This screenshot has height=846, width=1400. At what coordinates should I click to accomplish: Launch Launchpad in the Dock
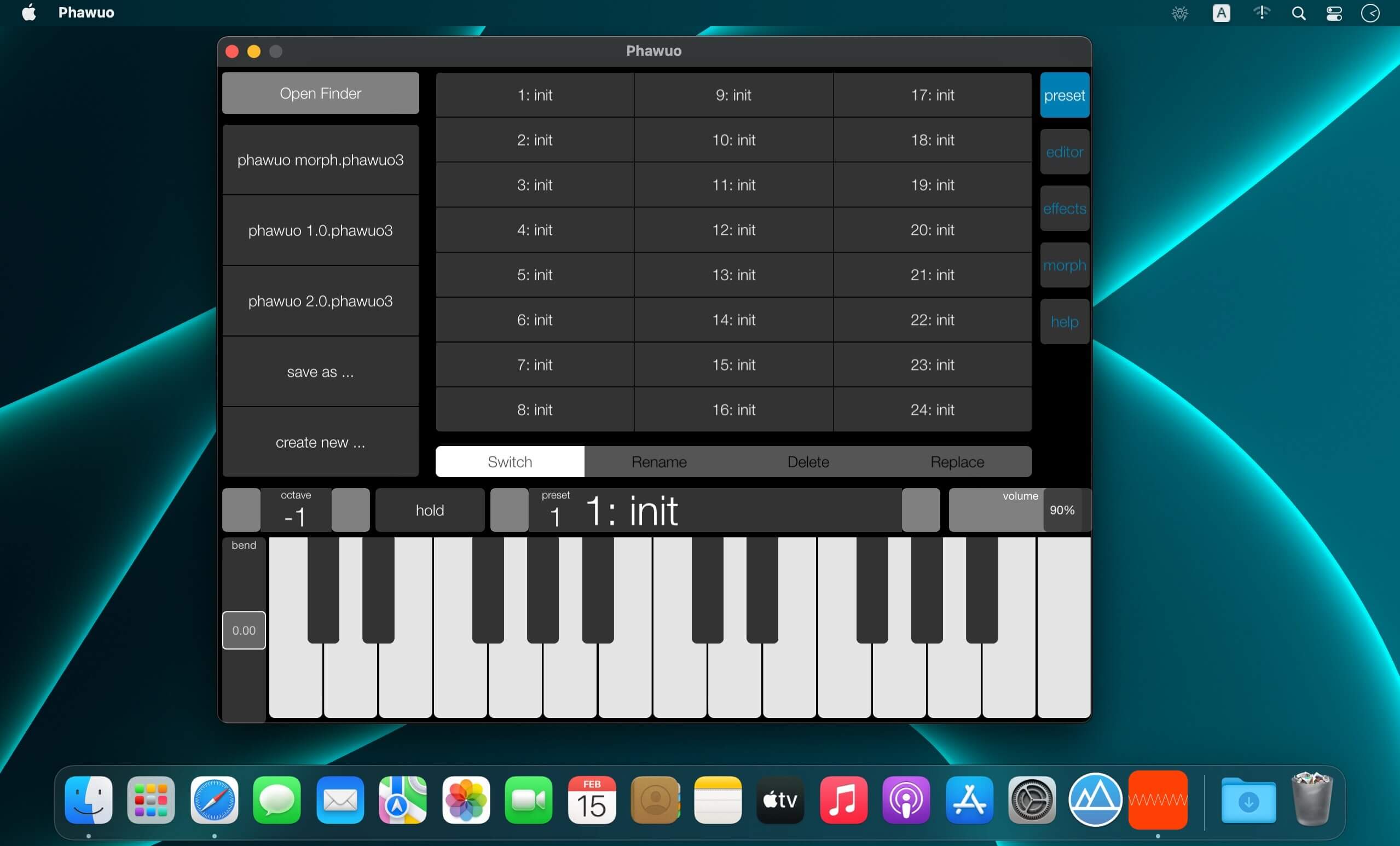(151, 800)
